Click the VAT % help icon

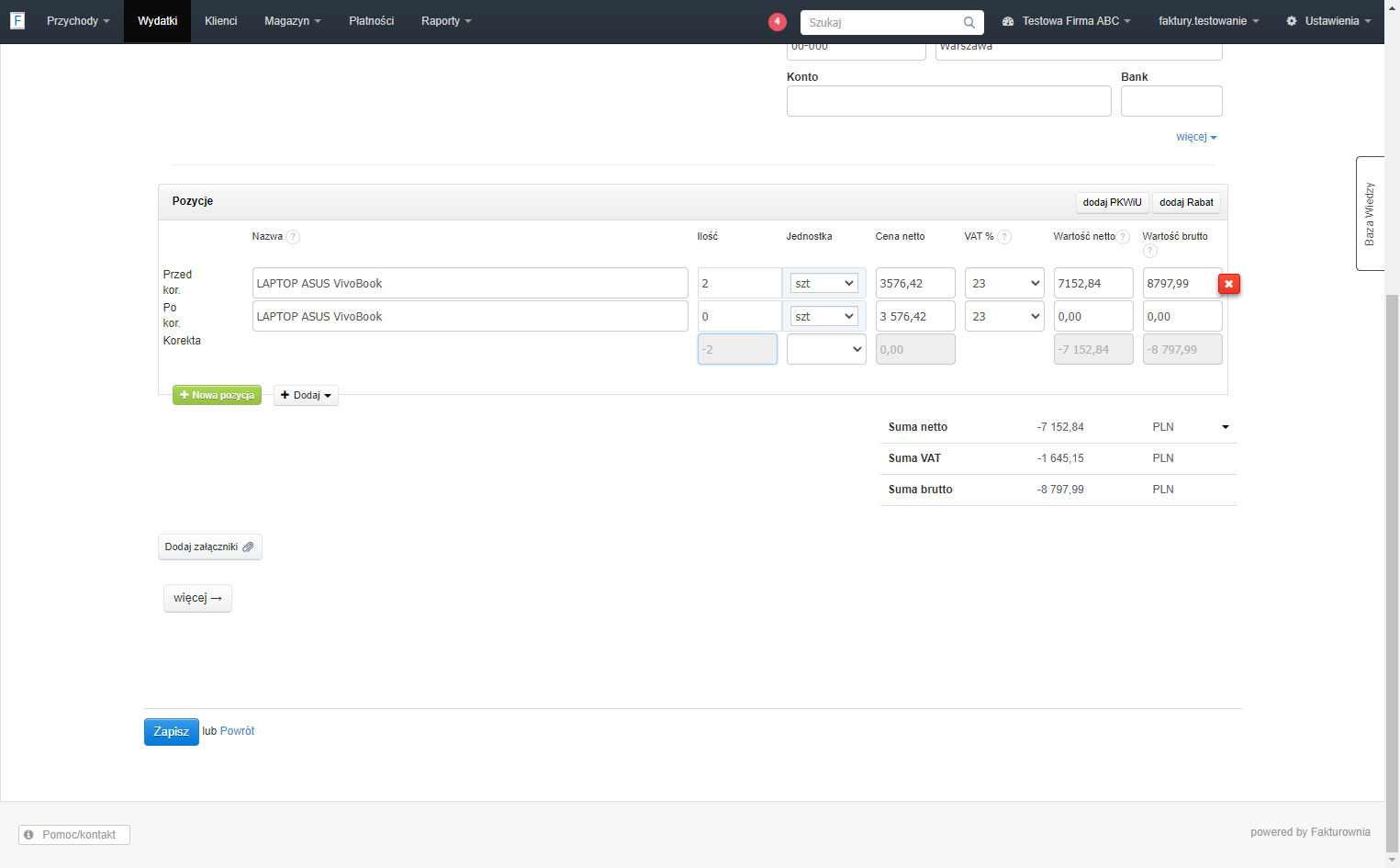1004,237
